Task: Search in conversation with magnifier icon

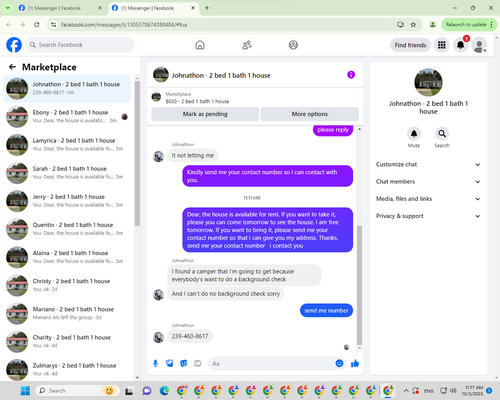Action: (442, 134)
